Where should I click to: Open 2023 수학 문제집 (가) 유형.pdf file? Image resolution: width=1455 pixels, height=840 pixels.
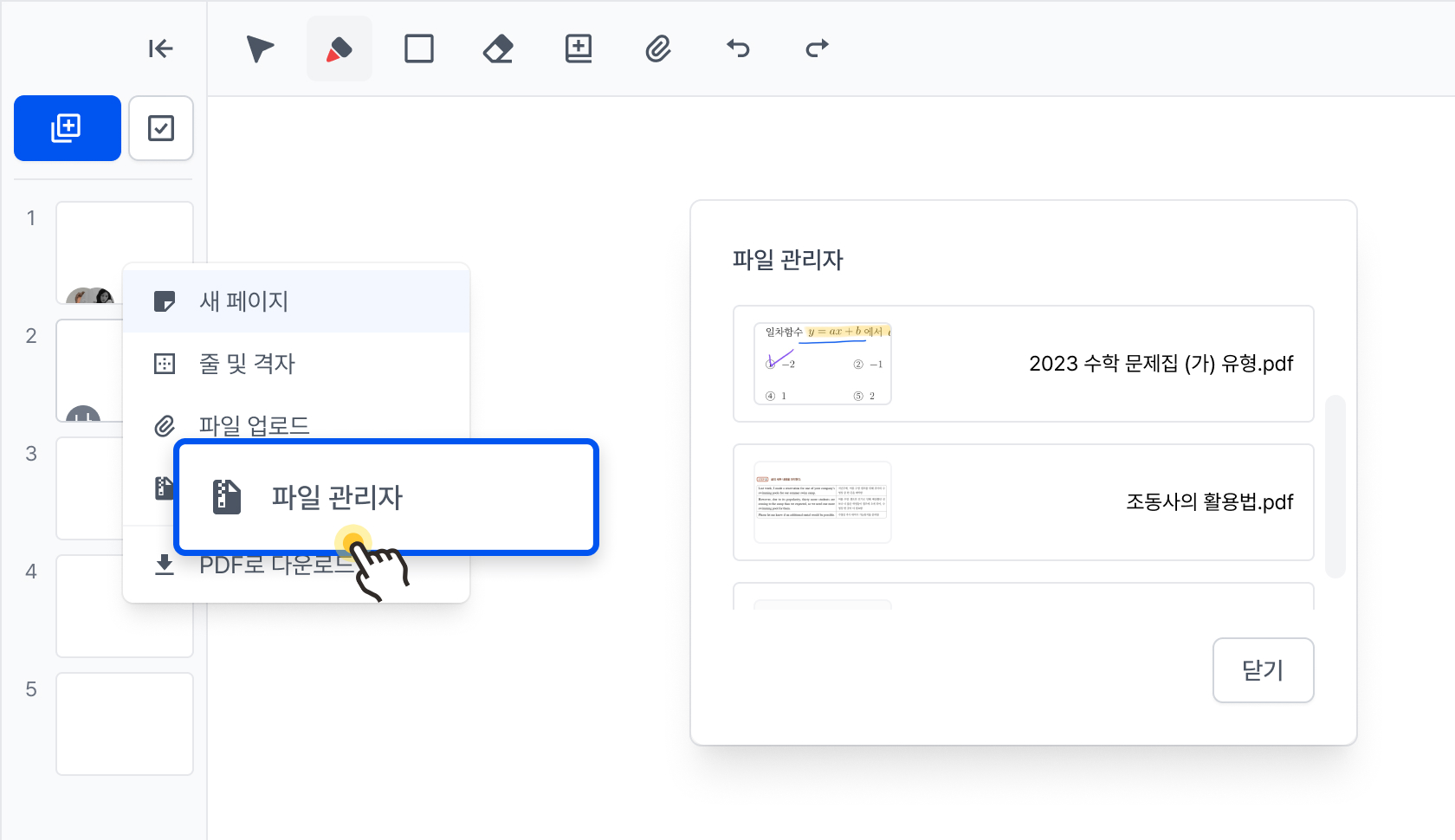tap(1024, 364)
